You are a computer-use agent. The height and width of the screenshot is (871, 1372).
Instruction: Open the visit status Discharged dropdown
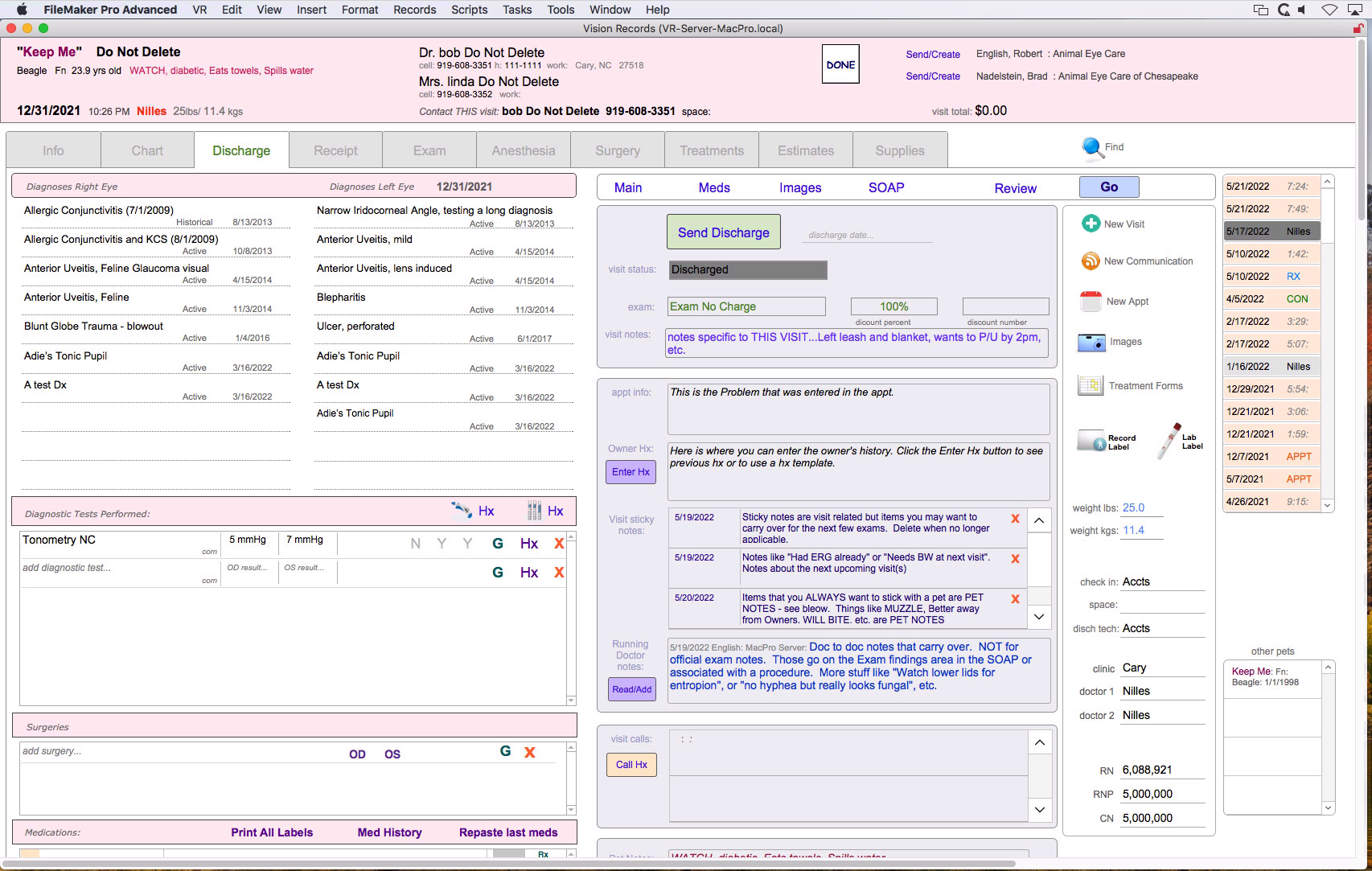[x=748, y=269]
